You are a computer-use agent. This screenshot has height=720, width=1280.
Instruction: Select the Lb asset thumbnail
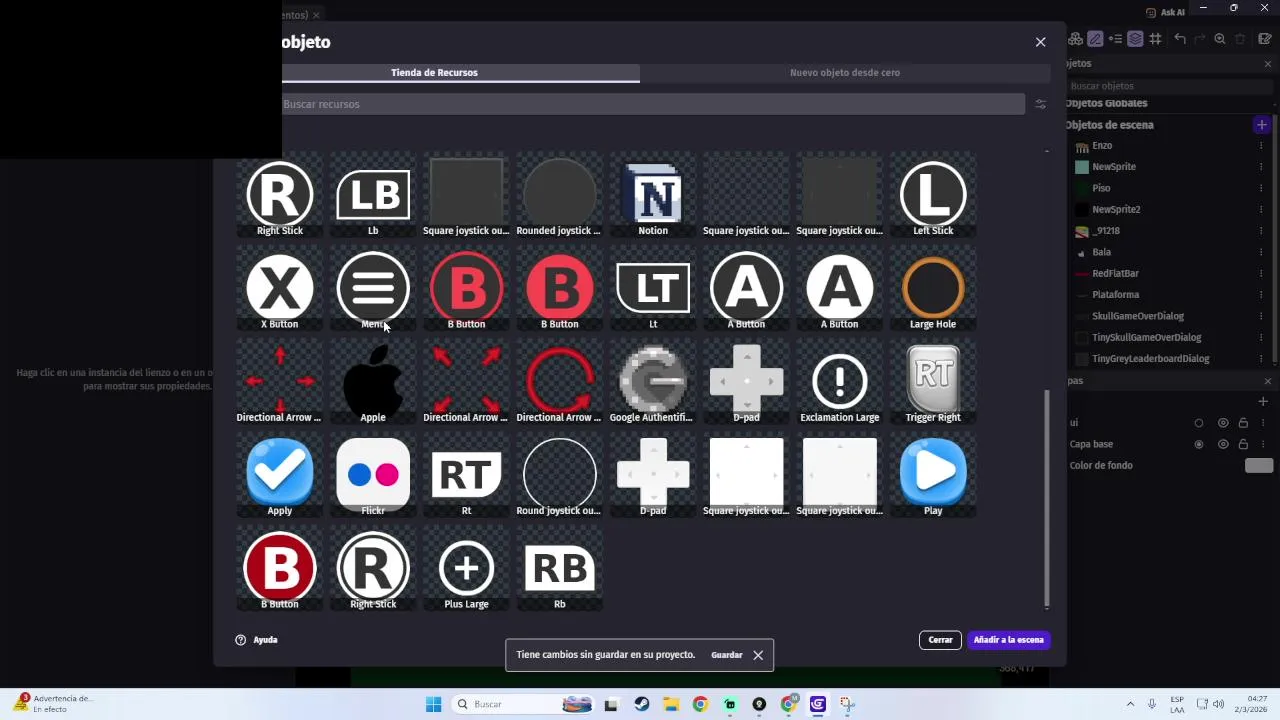coord(373,195)
